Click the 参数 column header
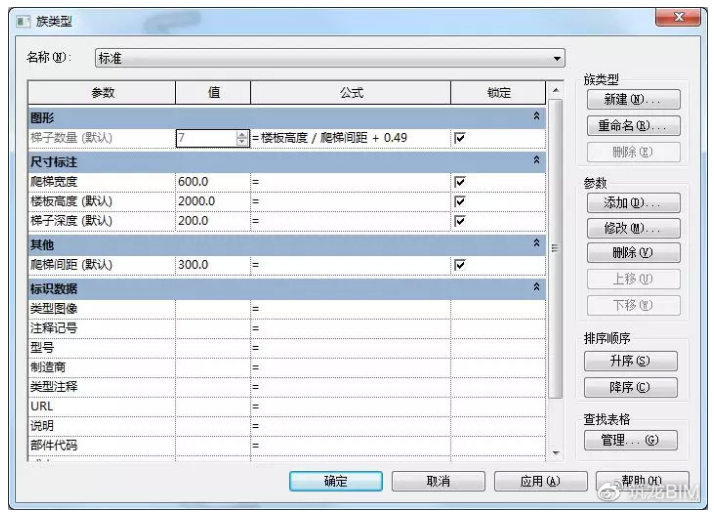This screenshot has width=714, height=512. click(x=102, y=93)
